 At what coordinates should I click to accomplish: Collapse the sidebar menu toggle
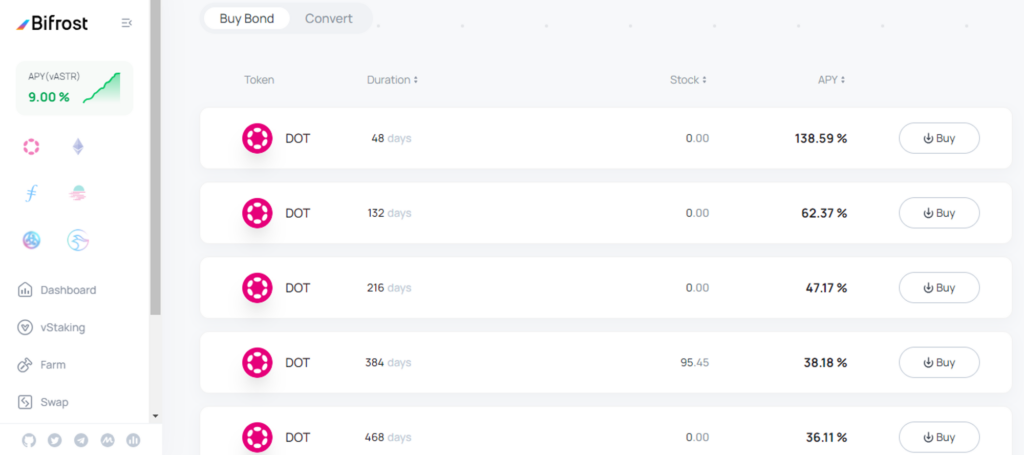[x=127, y=24]
